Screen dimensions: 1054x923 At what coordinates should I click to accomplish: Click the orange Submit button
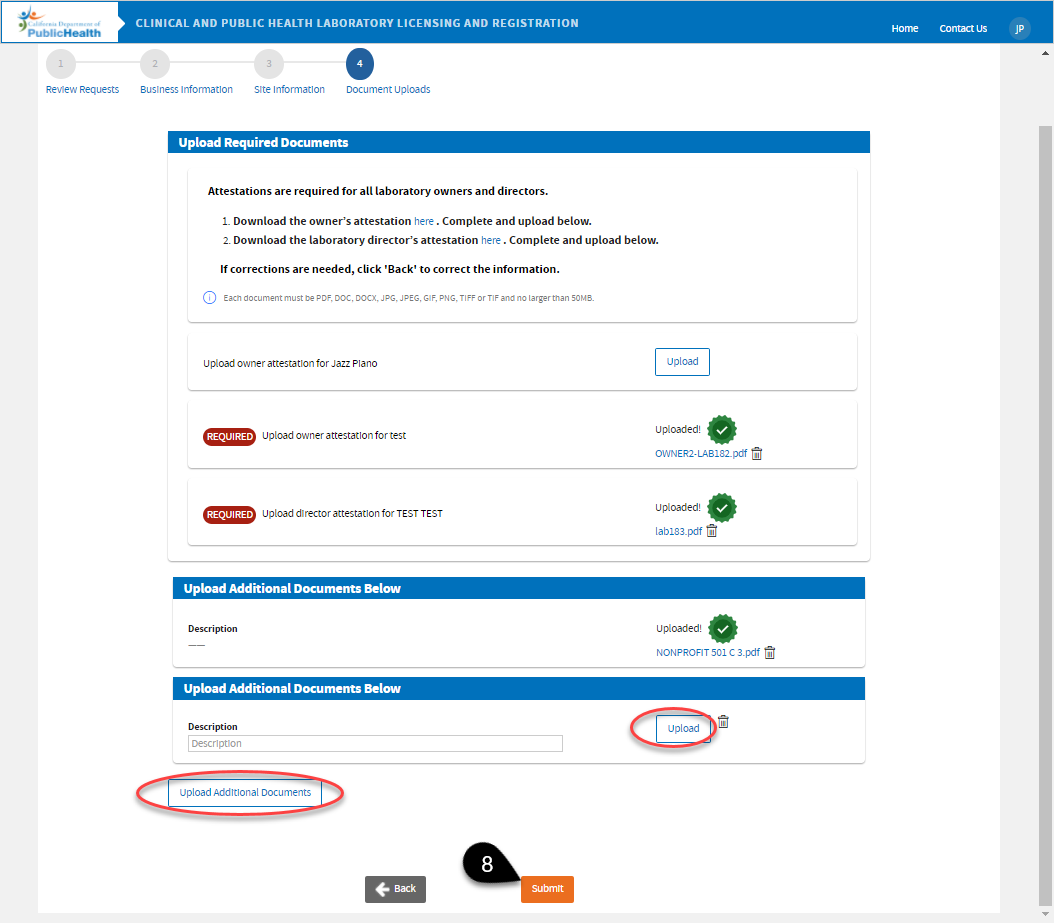547,889
